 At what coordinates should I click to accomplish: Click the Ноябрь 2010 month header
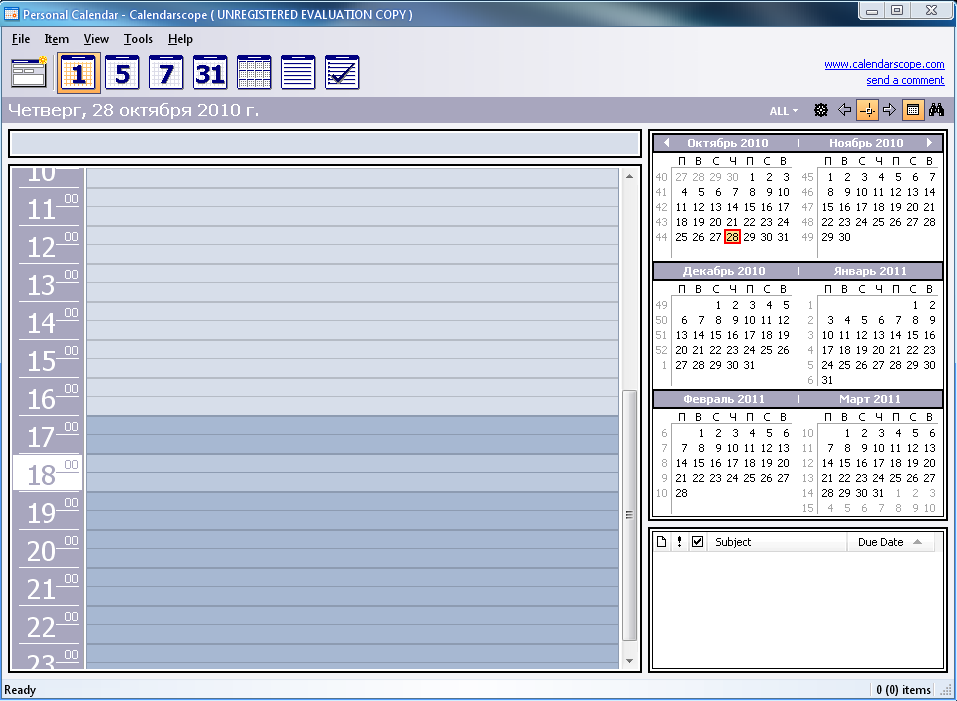866,143
